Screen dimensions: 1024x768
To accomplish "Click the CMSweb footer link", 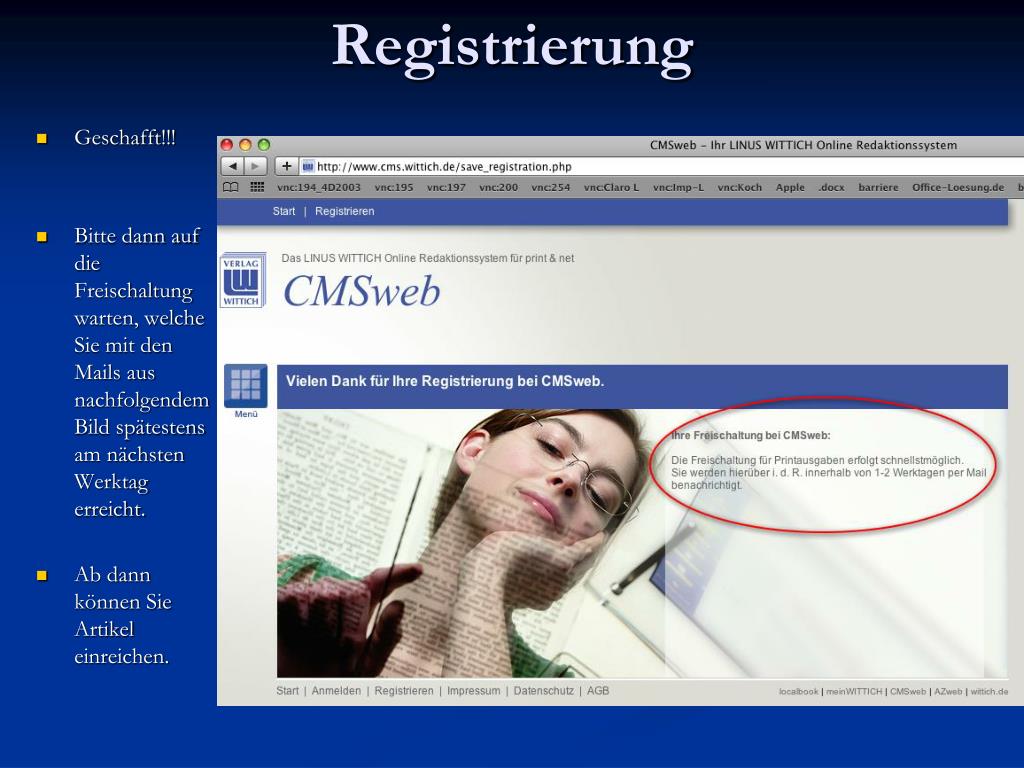I will click(908, 692).
